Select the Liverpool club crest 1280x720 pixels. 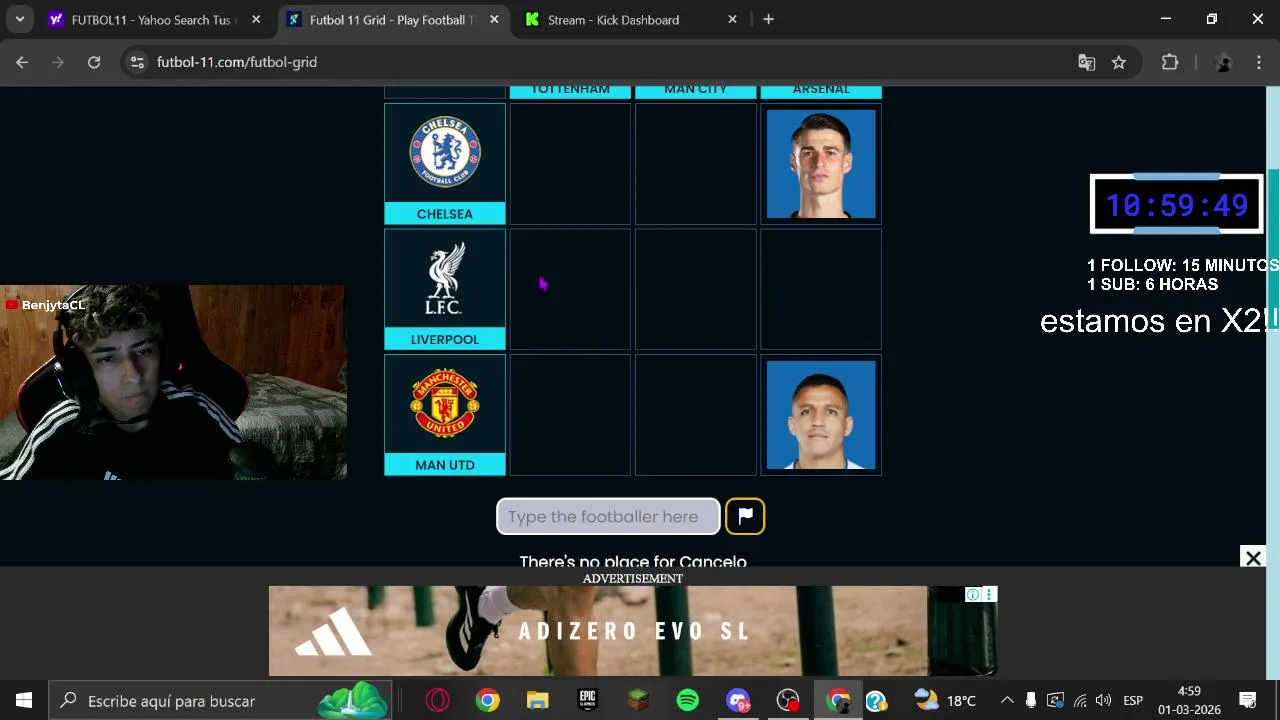point(445,279)
